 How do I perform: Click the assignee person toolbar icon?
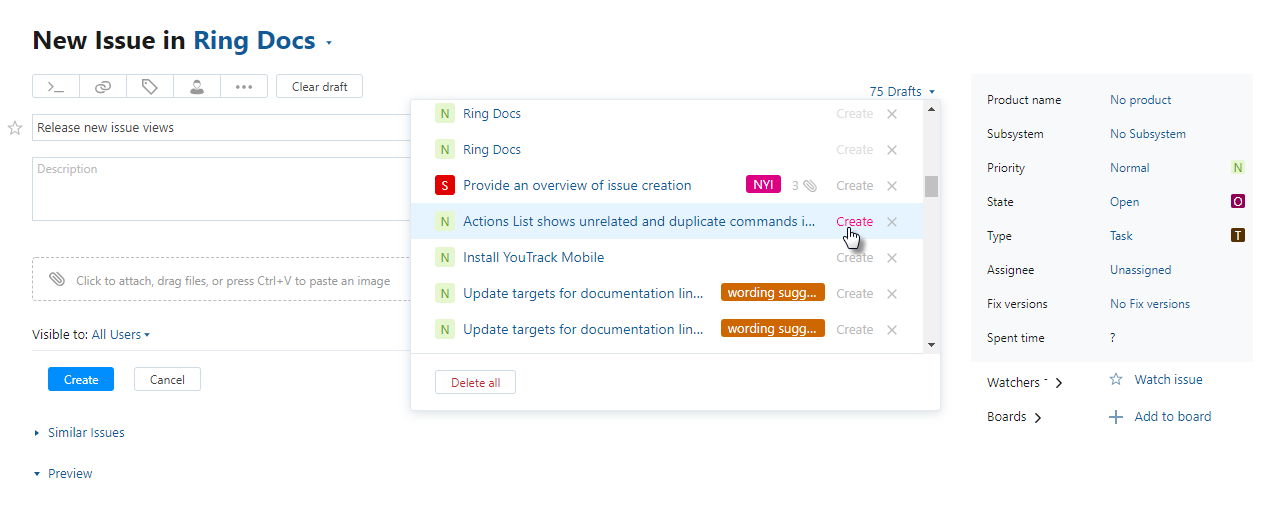click(x=197, y=87)
